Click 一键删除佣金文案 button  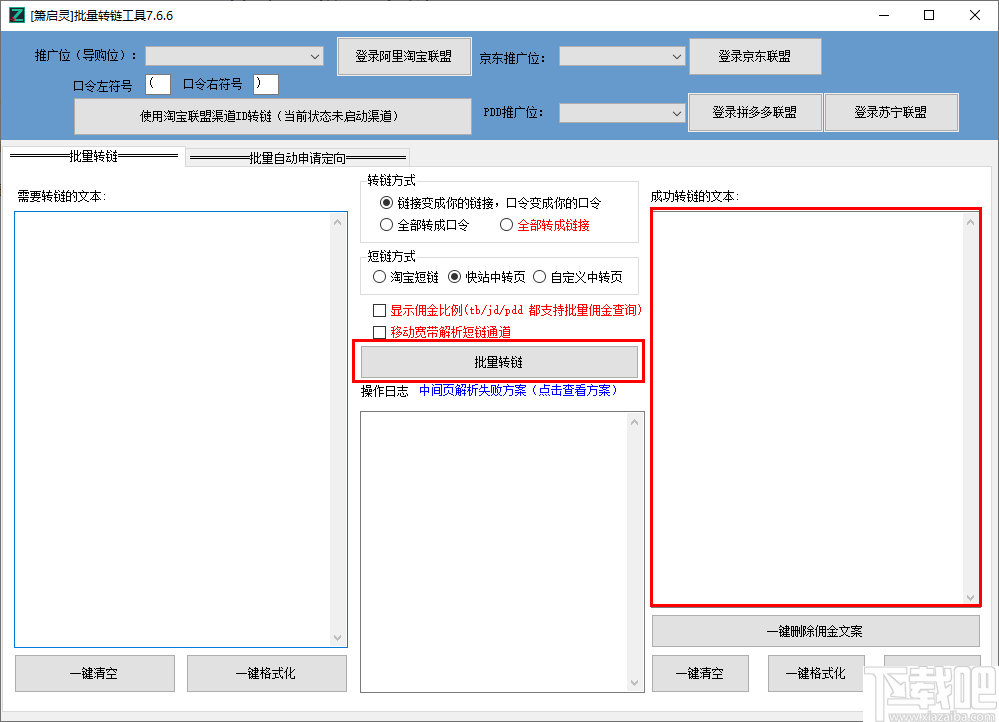[815, 630]
